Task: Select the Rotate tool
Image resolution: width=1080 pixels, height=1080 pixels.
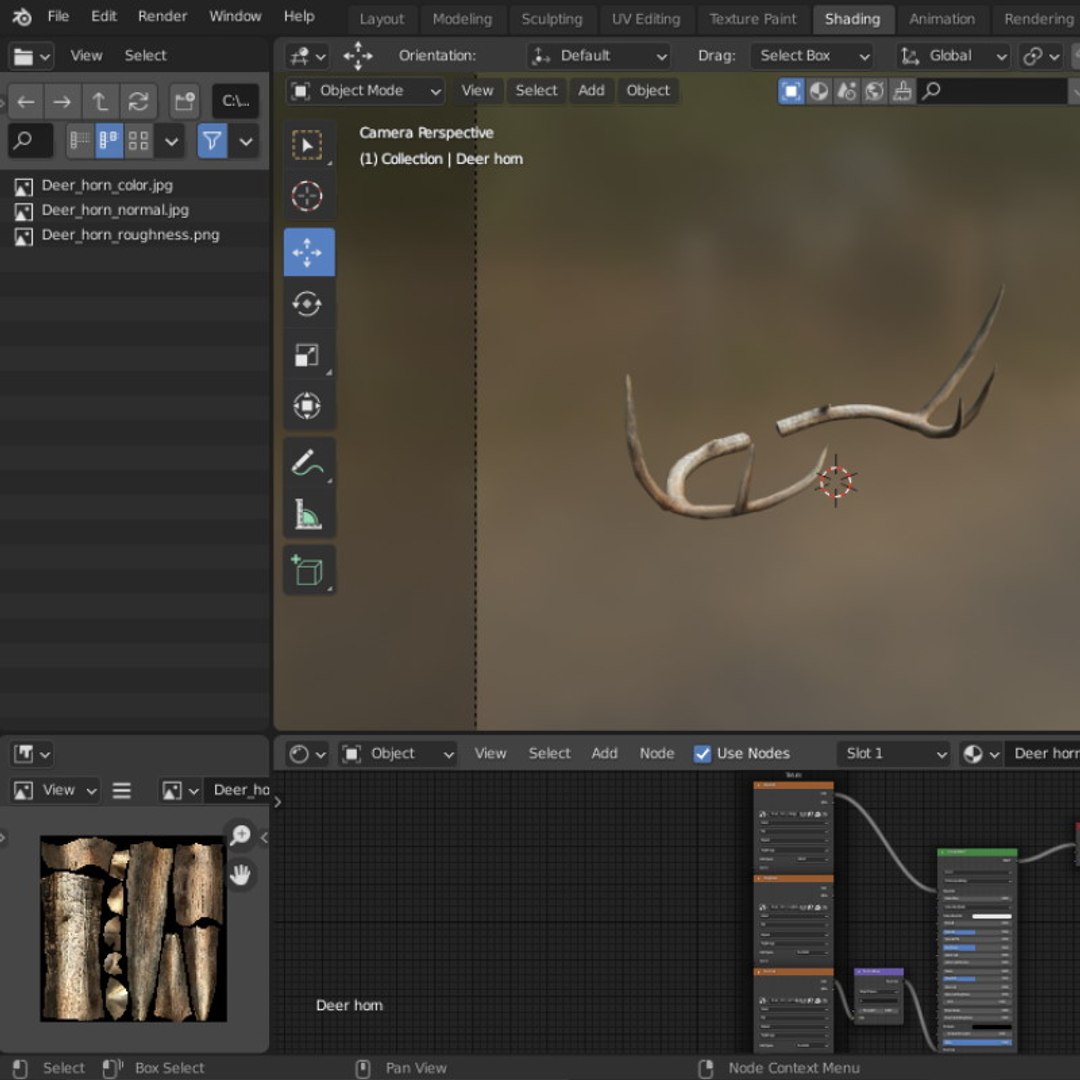Action: tap(307, 304)
